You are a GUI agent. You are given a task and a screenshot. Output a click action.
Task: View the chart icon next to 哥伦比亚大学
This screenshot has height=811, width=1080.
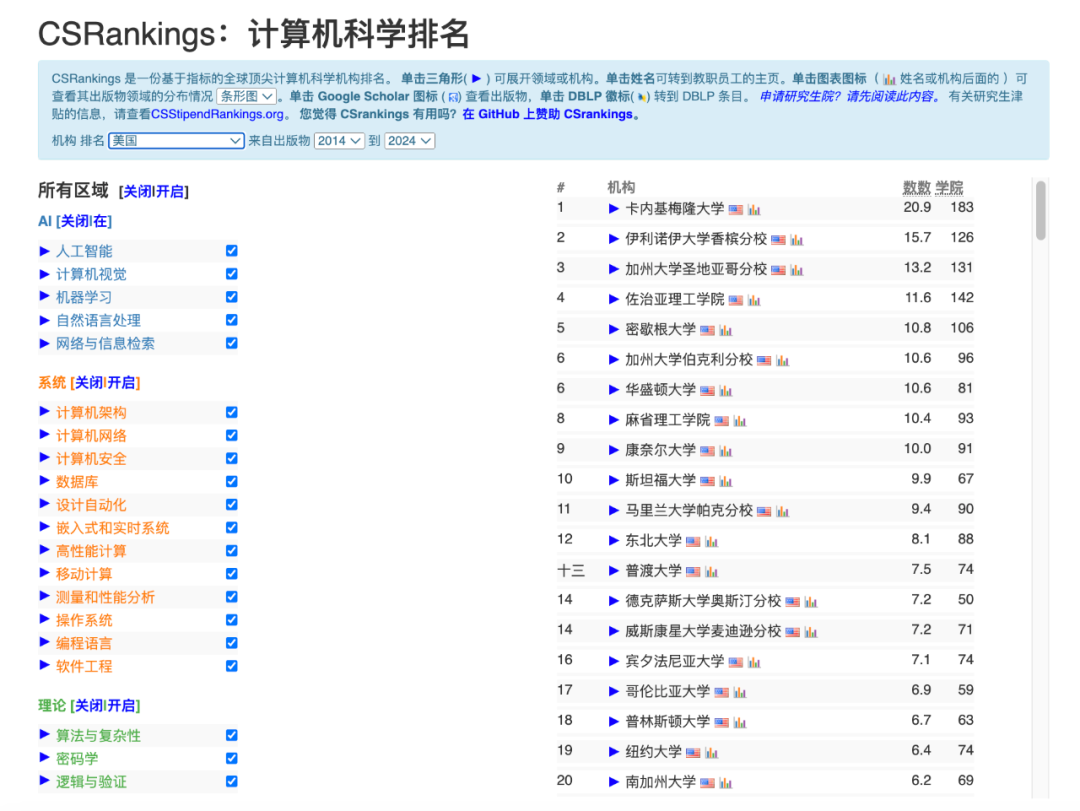tap(739, 692)
